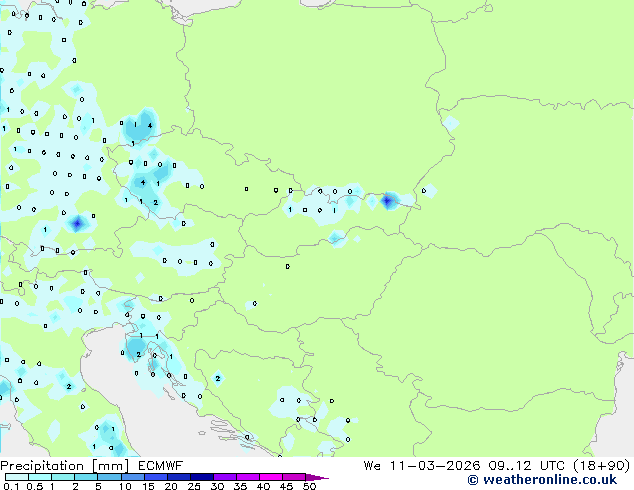Click the '09..12 UTC' time range text
Image resolution: width=634 pixels, height=490 pixels.
[x=526, y=466]
